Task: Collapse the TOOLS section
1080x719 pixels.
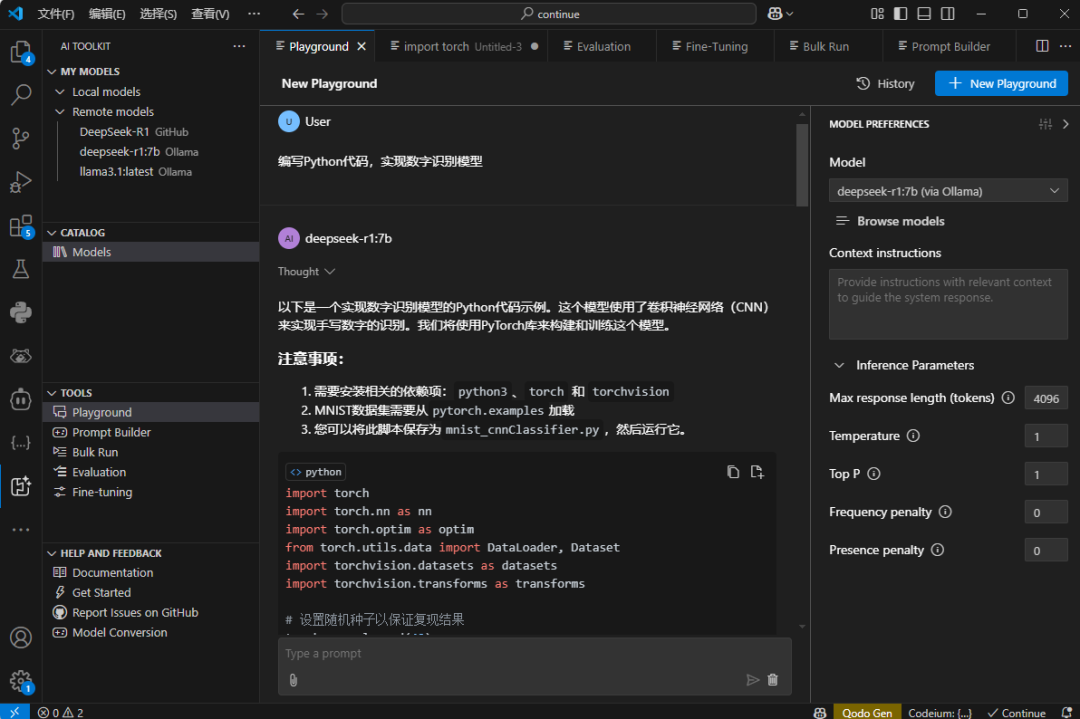Action: (52, 393)
